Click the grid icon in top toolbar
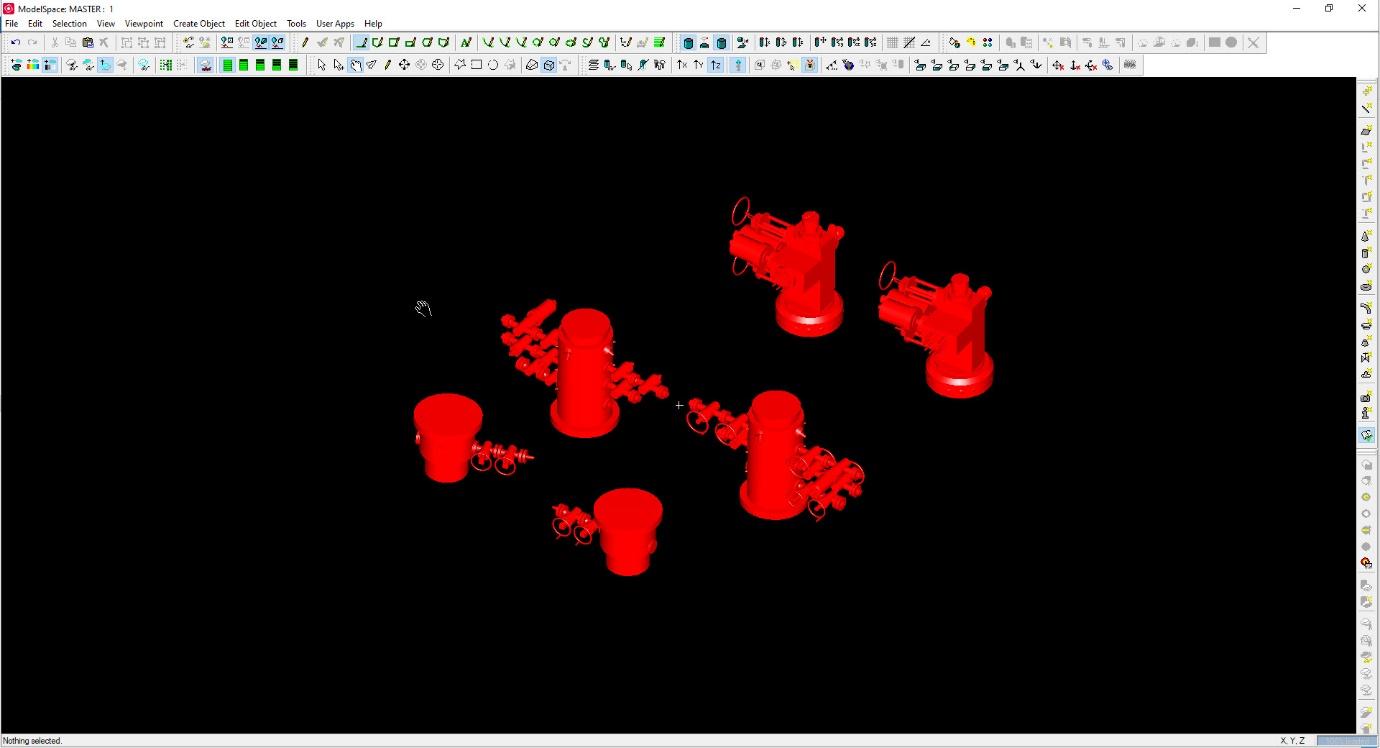The width and height of the screenshot is (1380, 748). (892, 43)
